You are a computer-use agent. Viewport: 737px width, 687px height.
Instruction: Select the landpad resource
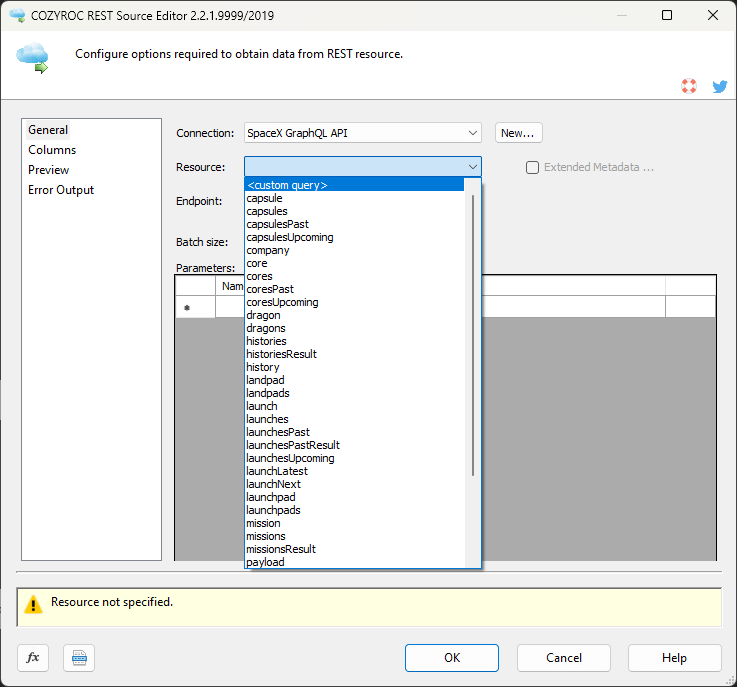tap(354, 380)
